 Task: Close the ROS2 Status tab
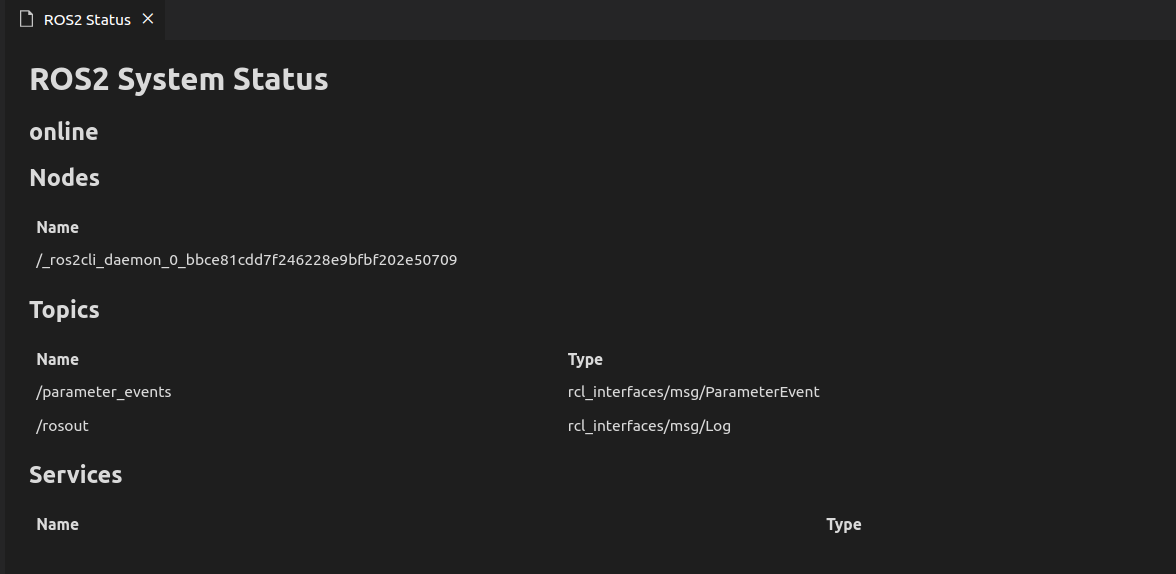pyautogui.click(x=148, y=19)
